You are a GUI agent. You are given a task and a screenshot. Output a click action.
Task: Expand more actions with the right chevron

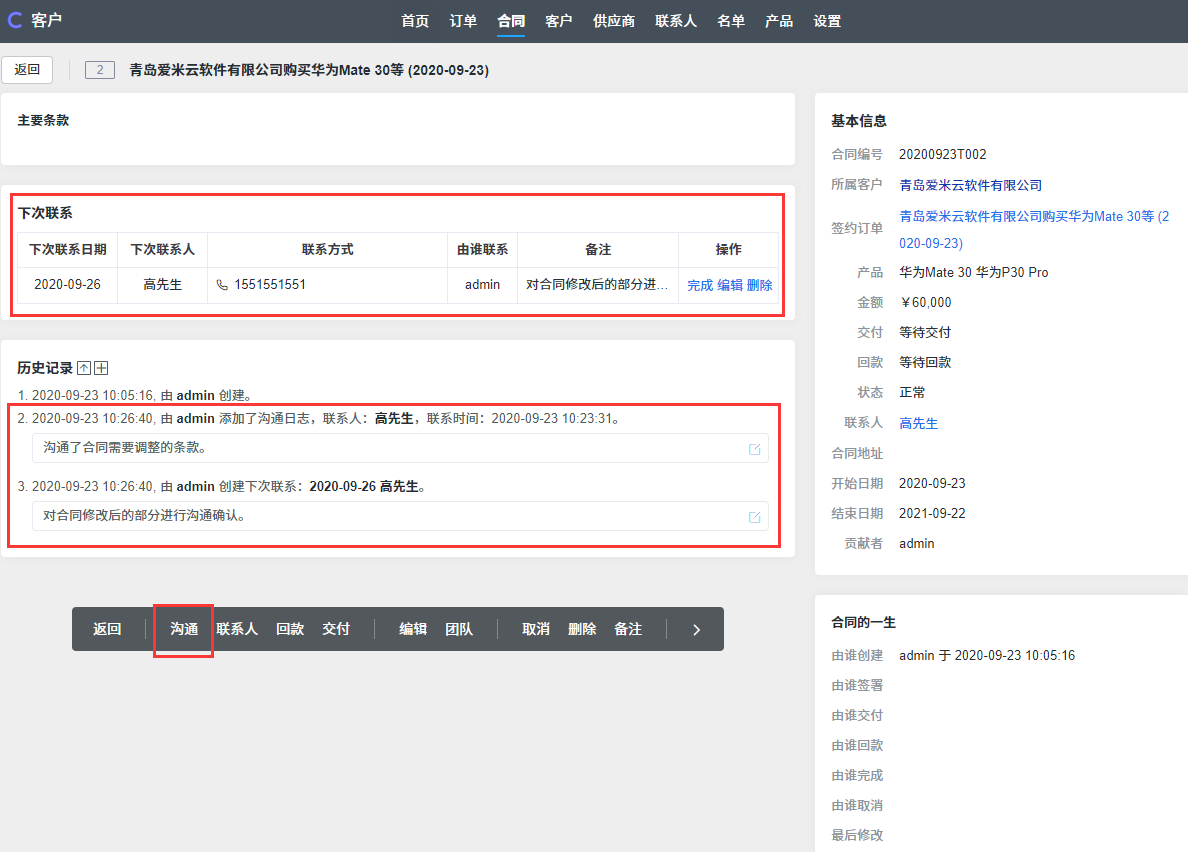[x=697, y=629]
